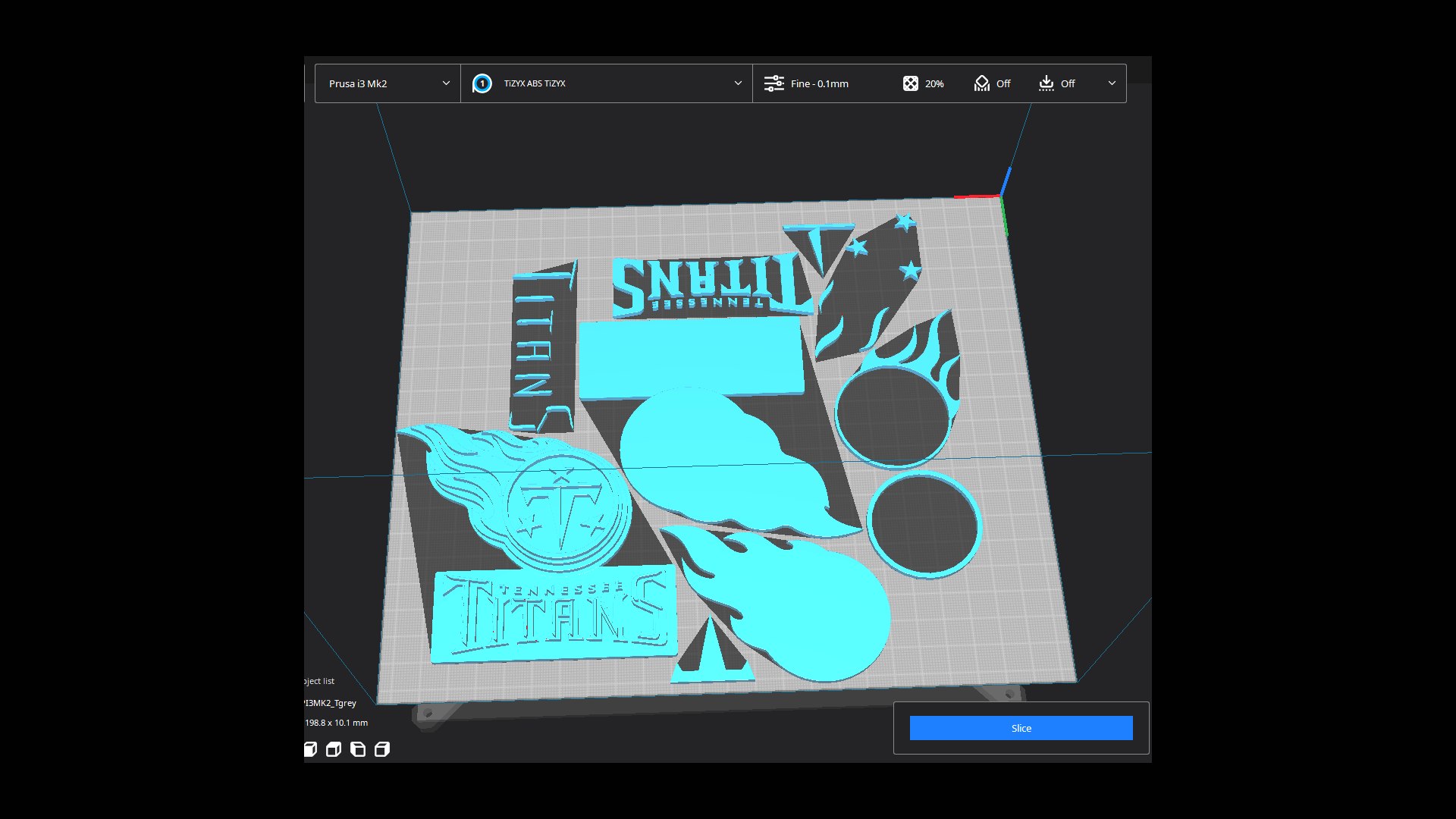The height and width of the screenshot is (819, 1456).
Task: Expand the printer selector chevron arrow
Action: tap(446, 83)
